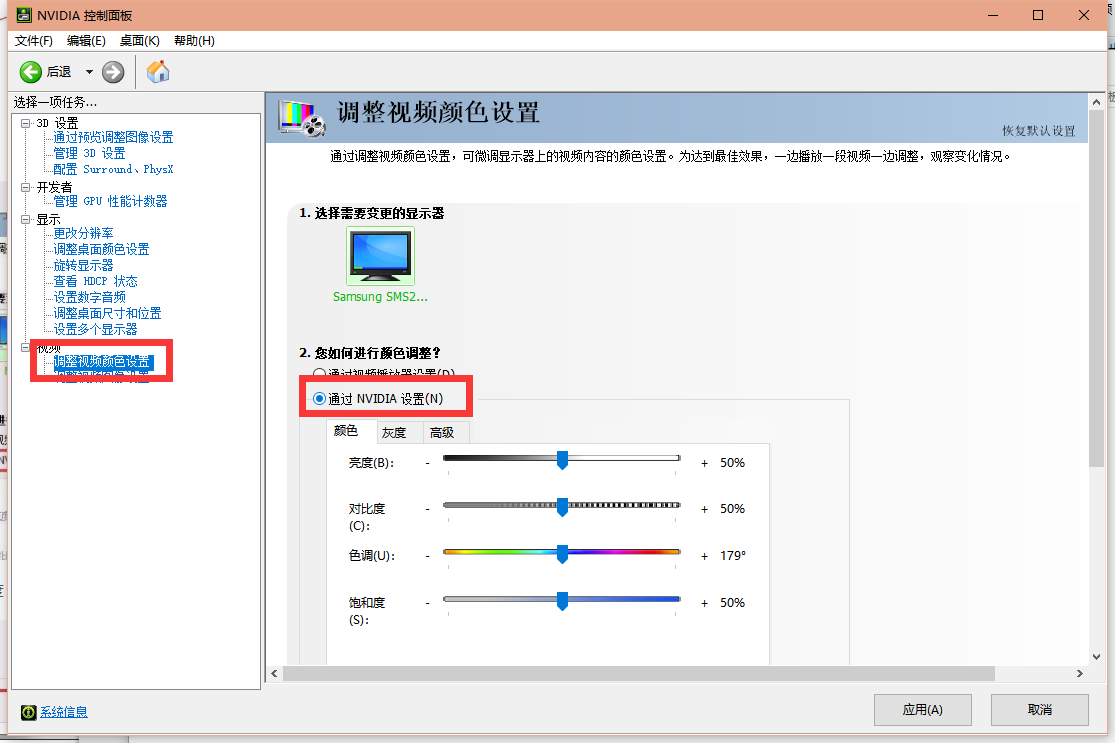Click the Forward arrow icon in toolbar
This screenshot has height=743, width=1115.
coord(113,72)
